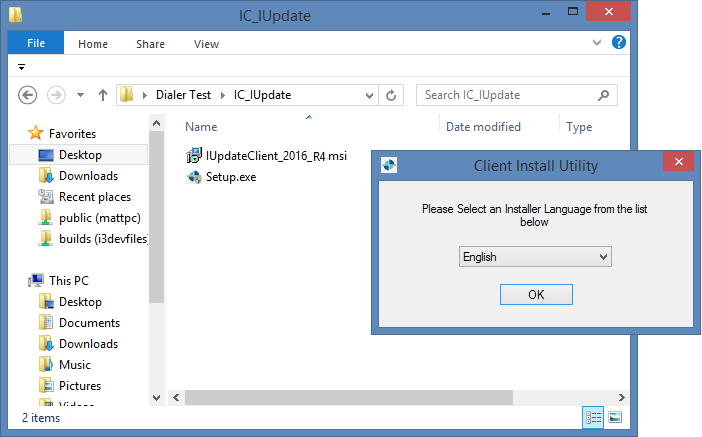Click the Documents folder icon
Image resolution: width=702 pixels, height=437 pixels.
[46, 322]
